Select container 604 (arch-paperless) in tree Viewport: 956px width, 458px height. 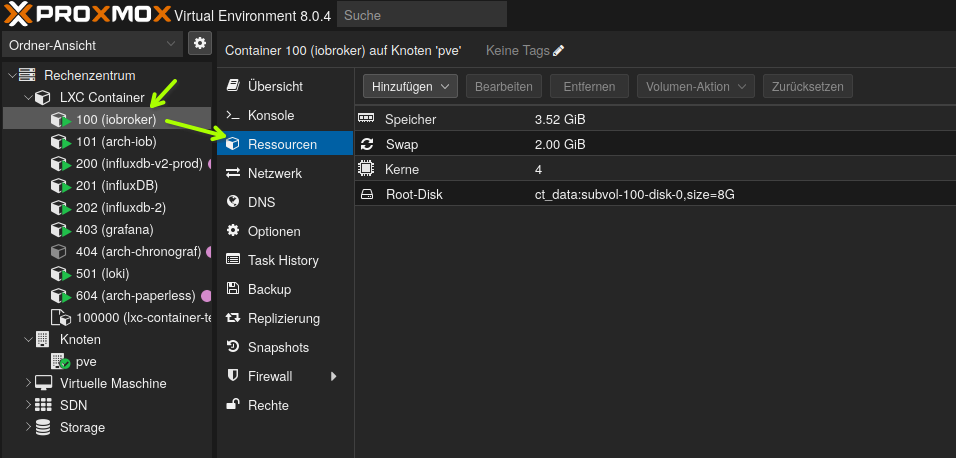107,296
